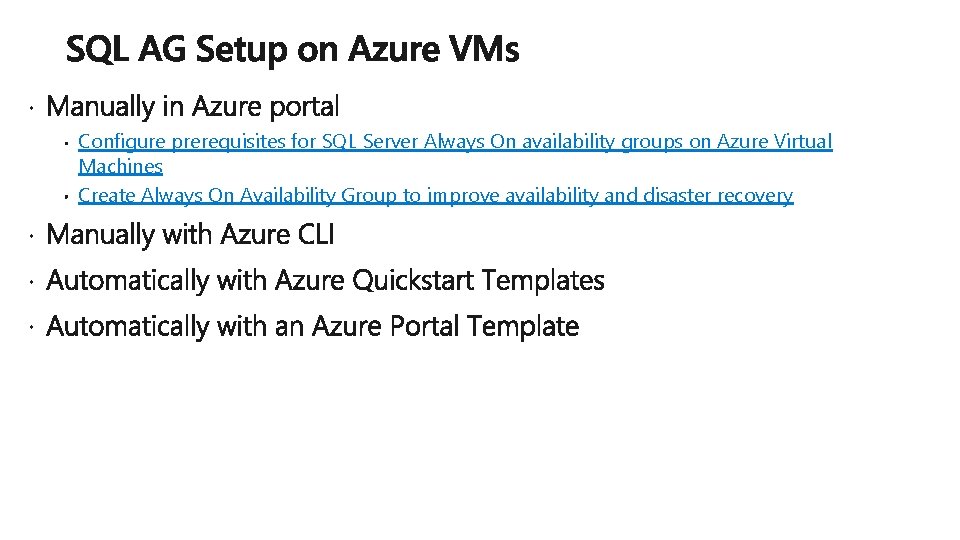Click the word CLI in the second bullet
The width and height of the screenshot is (960, 540).
pyautogui.click(x=316, y=234)
